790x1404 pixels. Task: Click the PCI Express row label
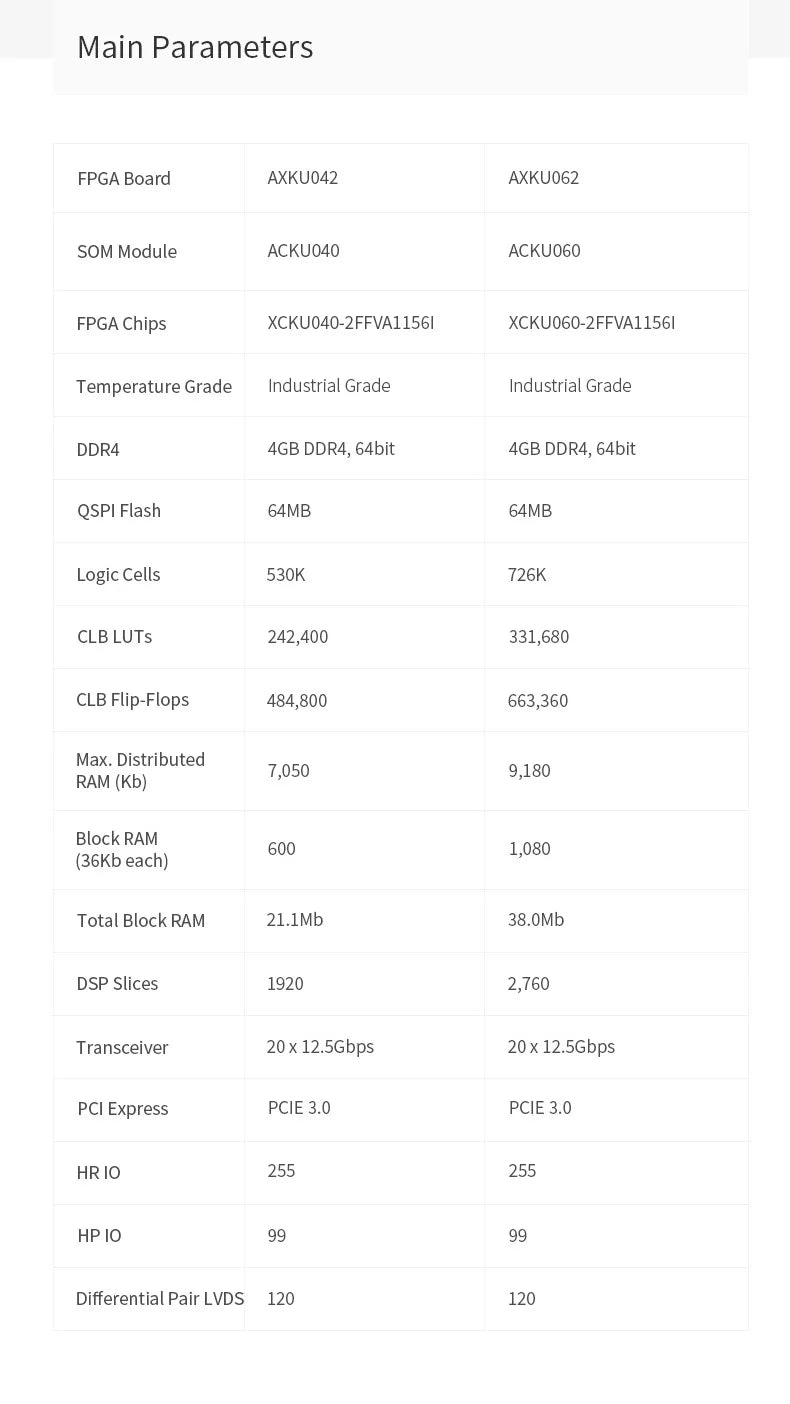(123, 1108)
